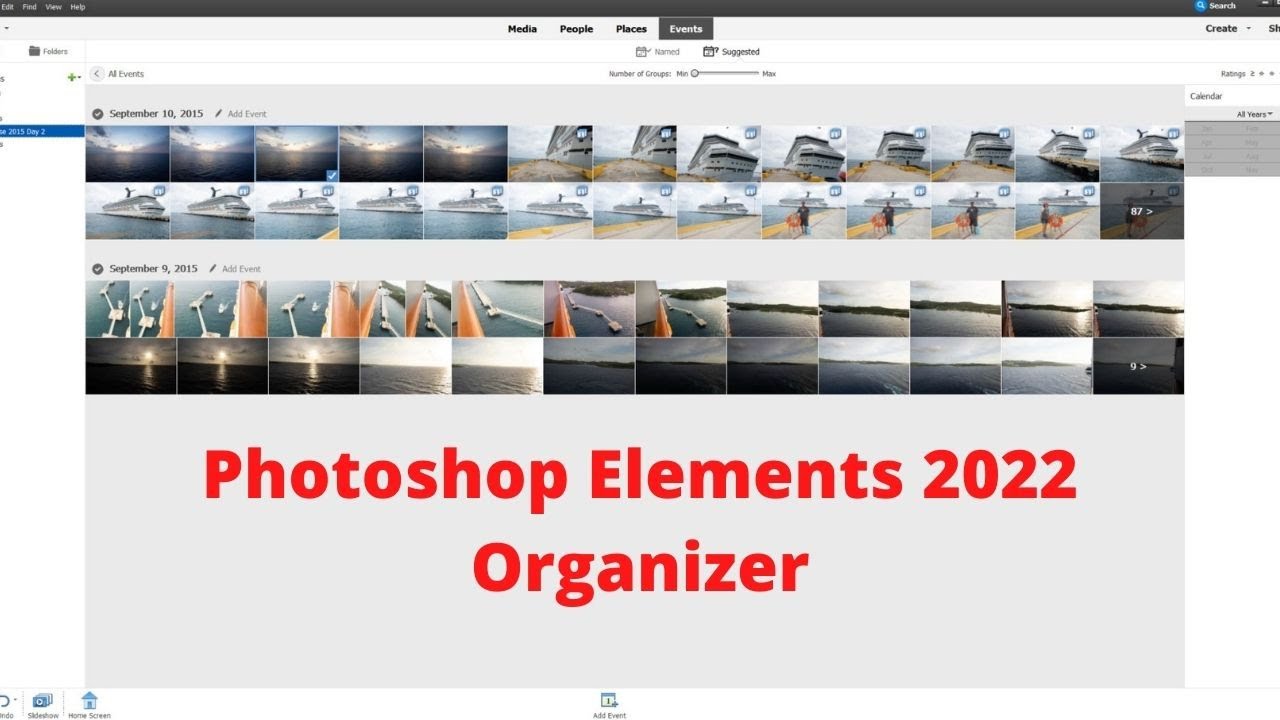Expand the Create dropdown arrow
This screenshot has height=720, width=1280.
pos(1248,29)
